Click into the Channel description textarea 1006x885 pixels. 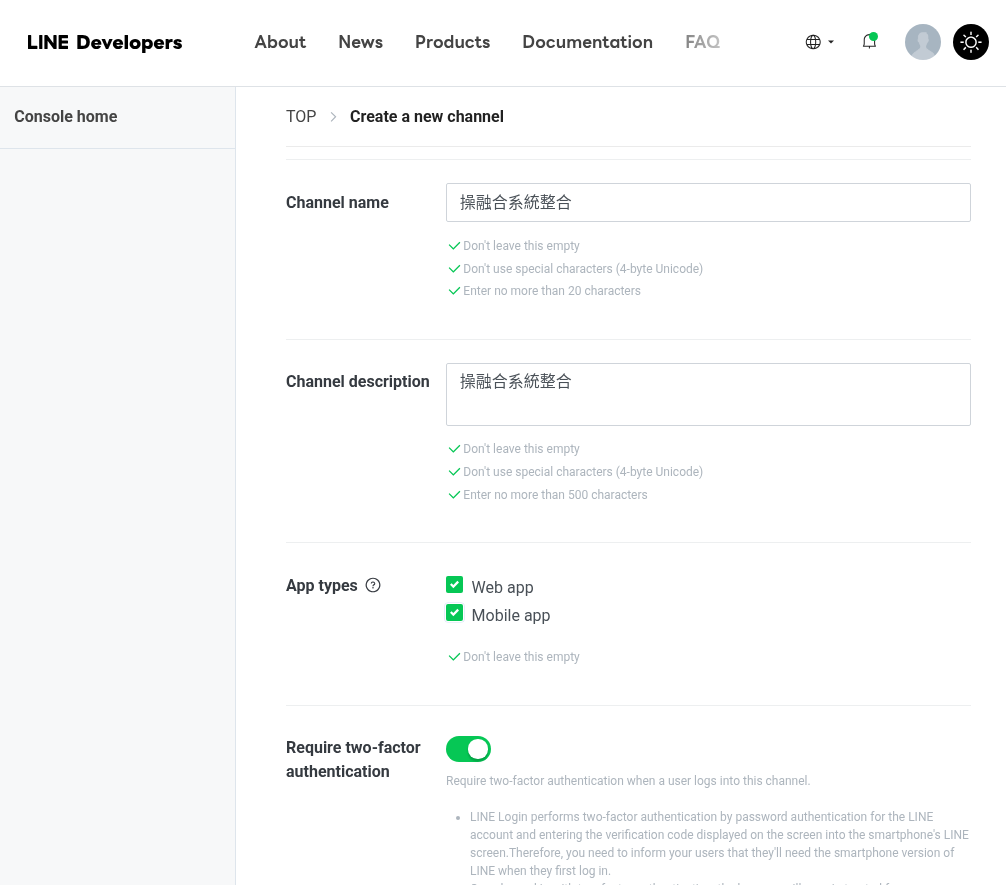708,395
